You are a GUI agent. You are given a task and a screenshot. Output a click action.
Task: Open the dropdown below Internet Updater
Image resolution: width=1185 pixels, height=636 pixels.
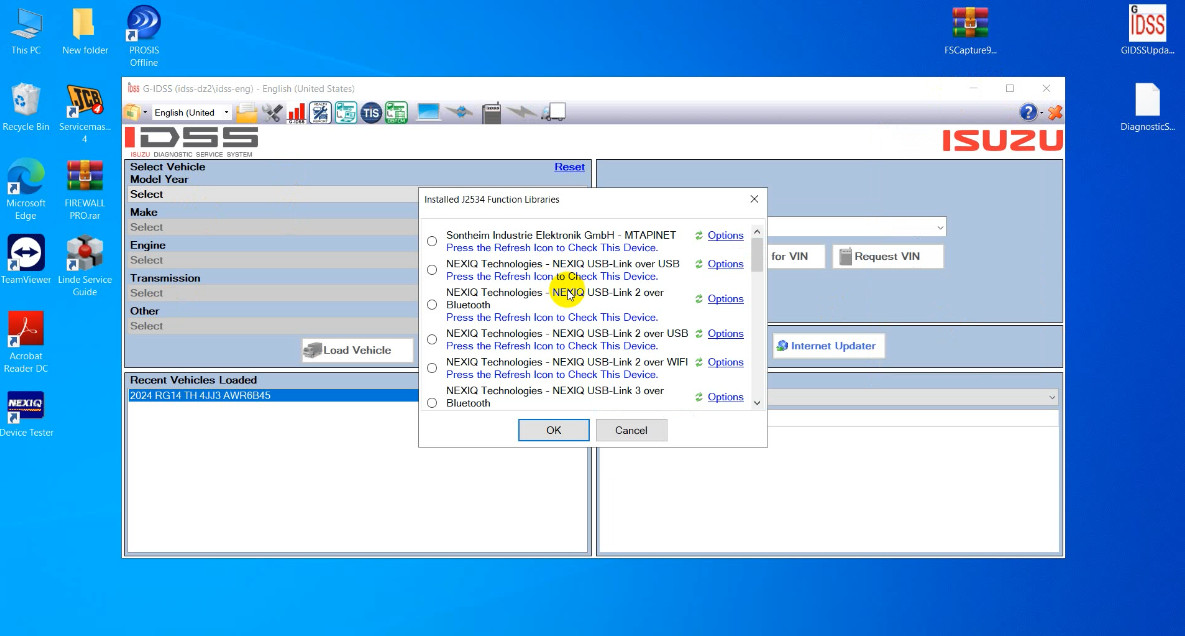912,397
